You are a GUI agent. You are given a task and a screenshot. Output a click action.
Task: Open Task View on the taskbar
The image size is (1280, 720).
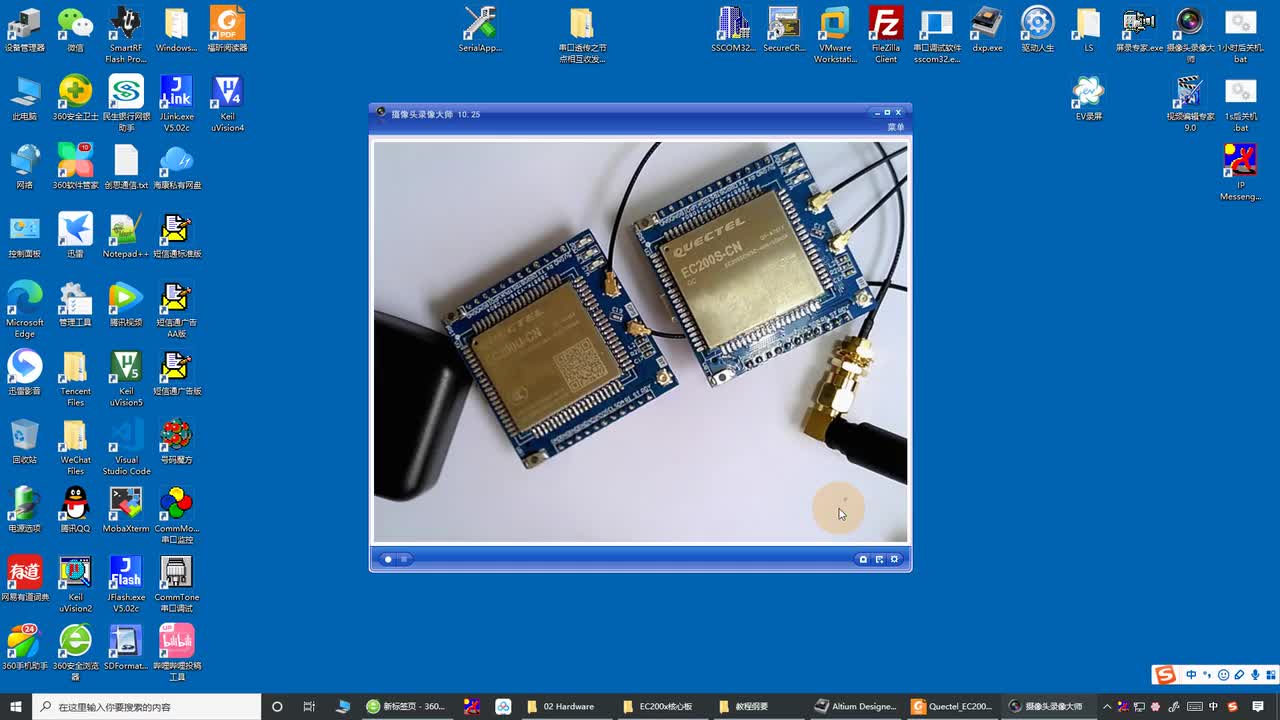(309, 706)
